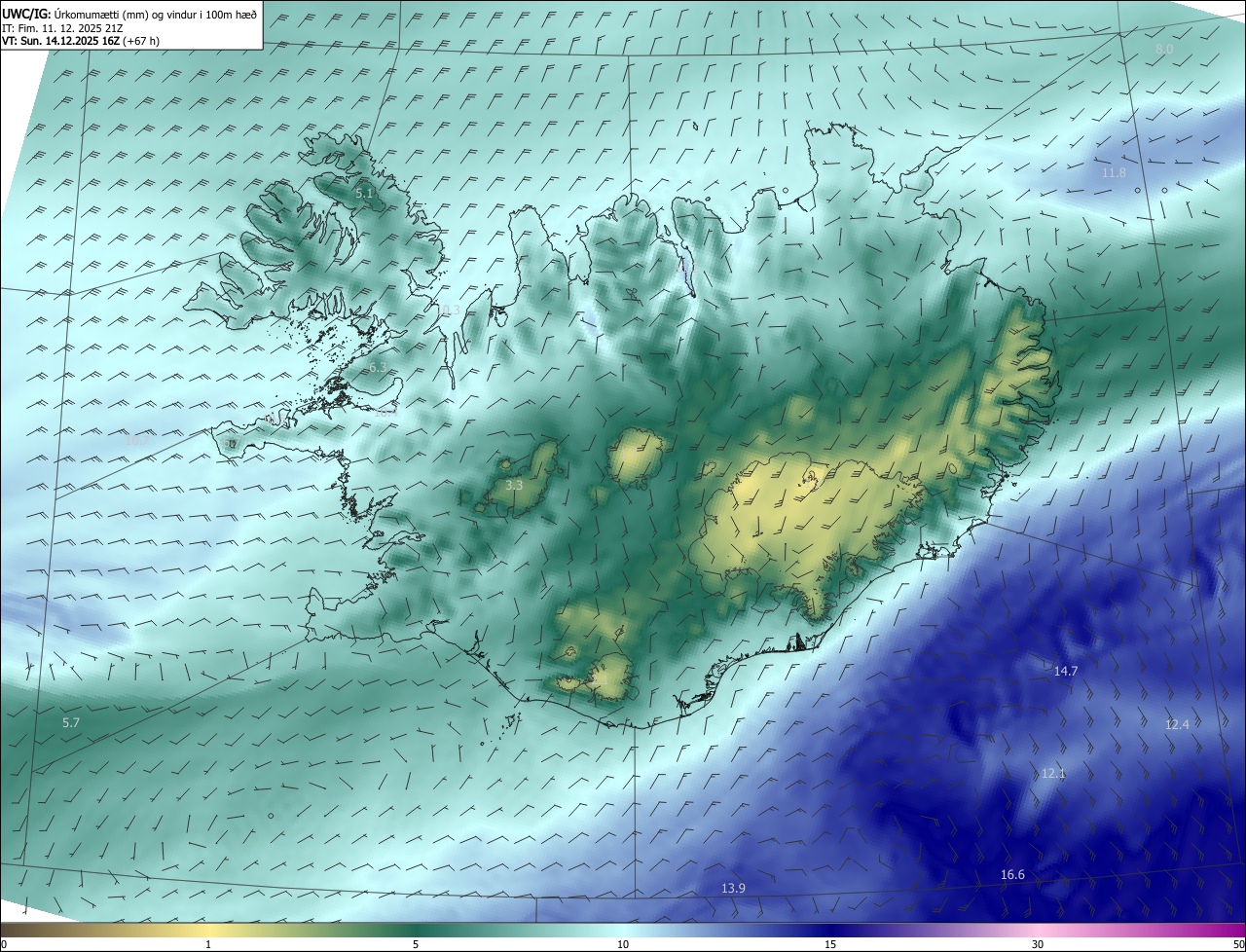Click the 11.8 value label on map
Viewport: 1246px width, 952px height.
[x=1114, y=172]
